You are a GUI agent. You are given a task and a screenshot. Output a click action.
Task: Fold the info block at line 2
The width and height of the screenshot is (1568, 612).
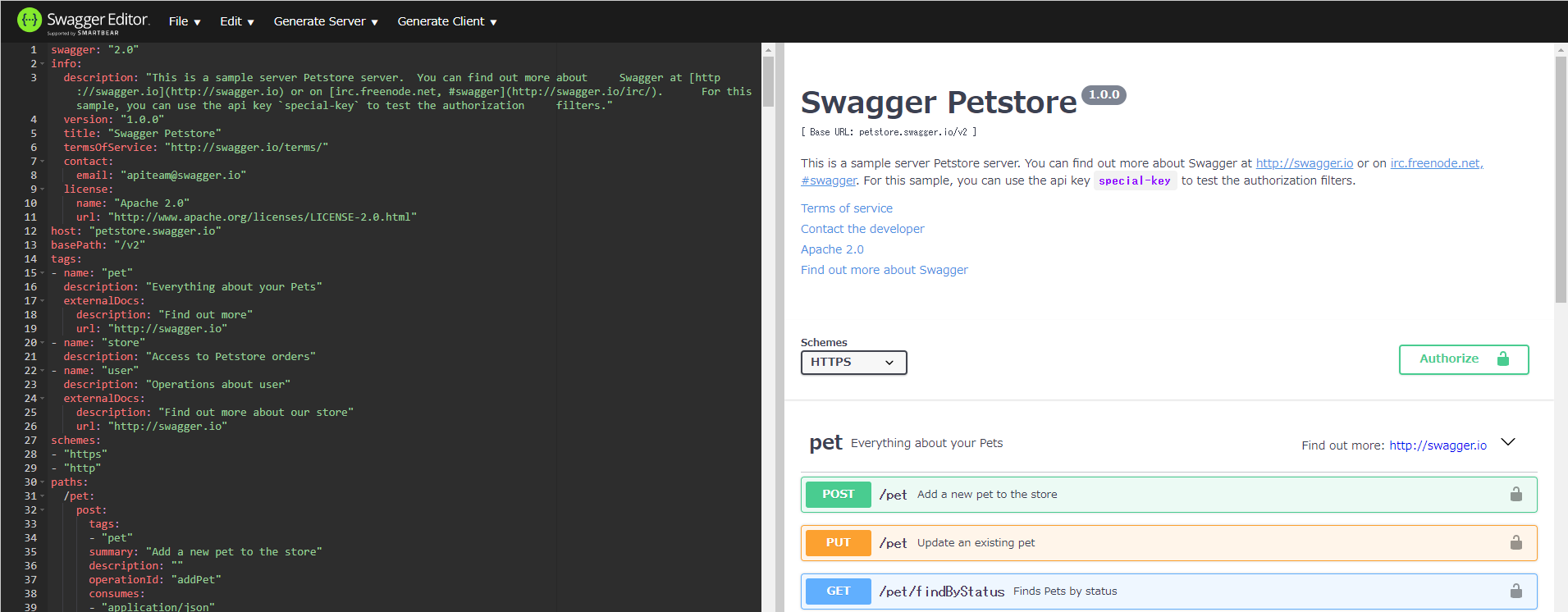43,63
